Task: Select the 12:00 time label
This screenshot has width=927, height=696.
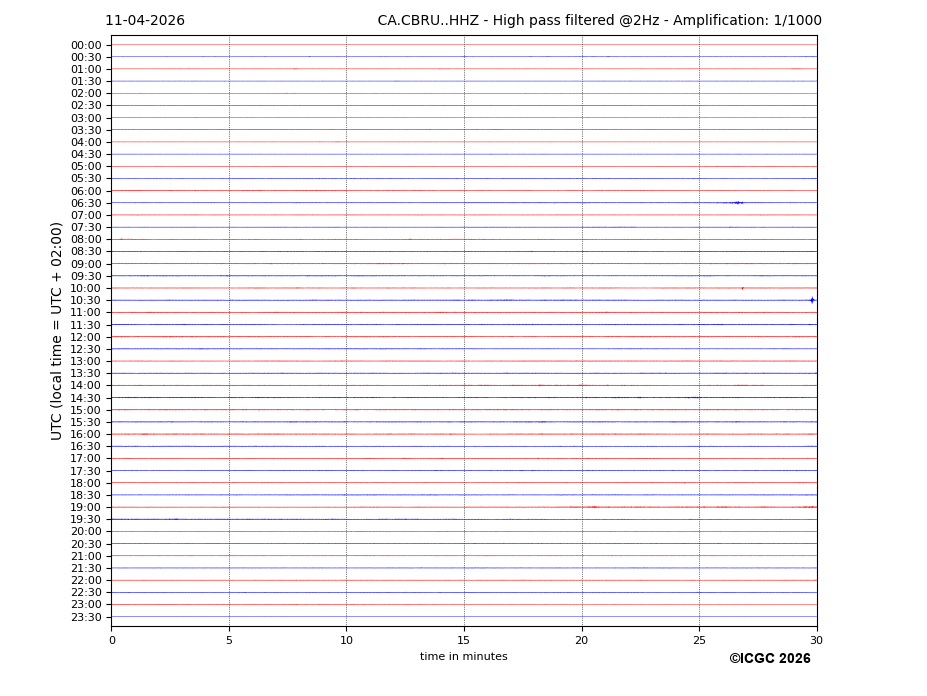Action: pyautogui.click(x=86, y=337)
